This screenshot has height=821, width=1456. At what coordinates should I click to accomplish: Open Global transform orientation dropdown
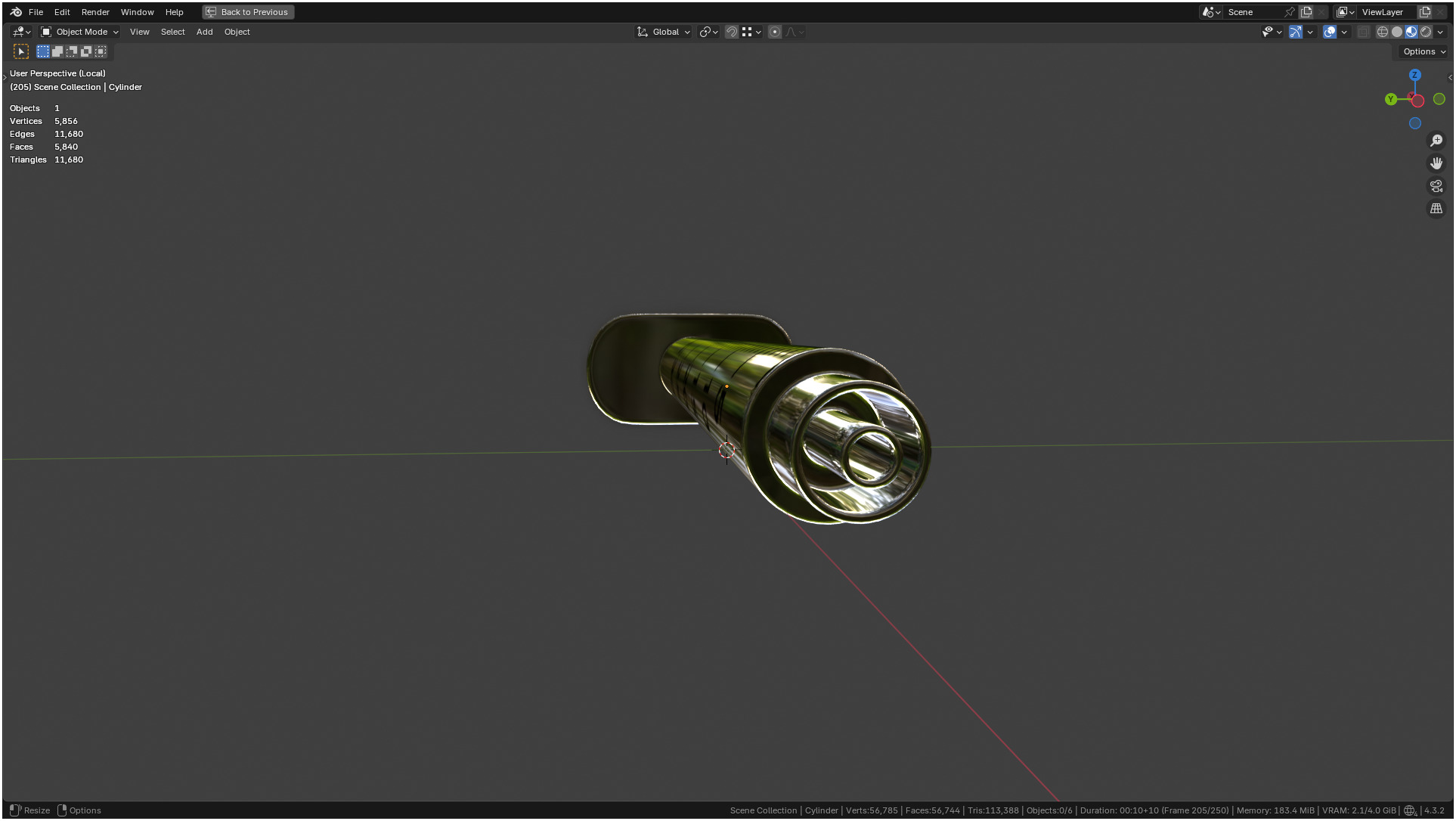[664, 32]
